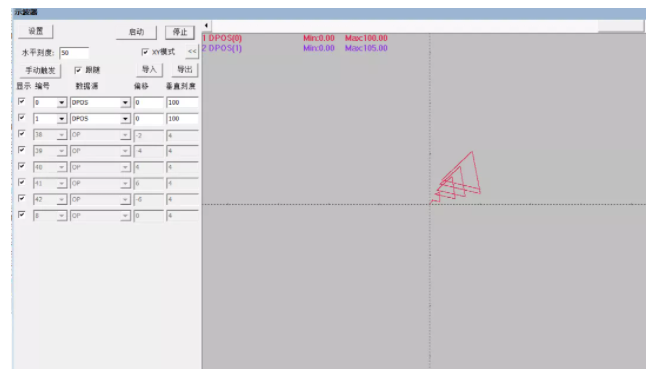The height and width of the screenshot is (377, 653).
Task: Click the 手动触发 manual trigger button
Action: (40, 70)
